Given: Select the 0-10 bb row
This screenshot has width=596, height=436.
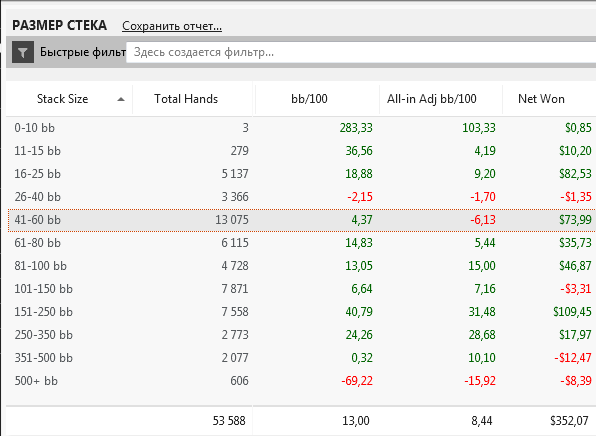Looking at the screenshot, I should (x=301, y=128).
